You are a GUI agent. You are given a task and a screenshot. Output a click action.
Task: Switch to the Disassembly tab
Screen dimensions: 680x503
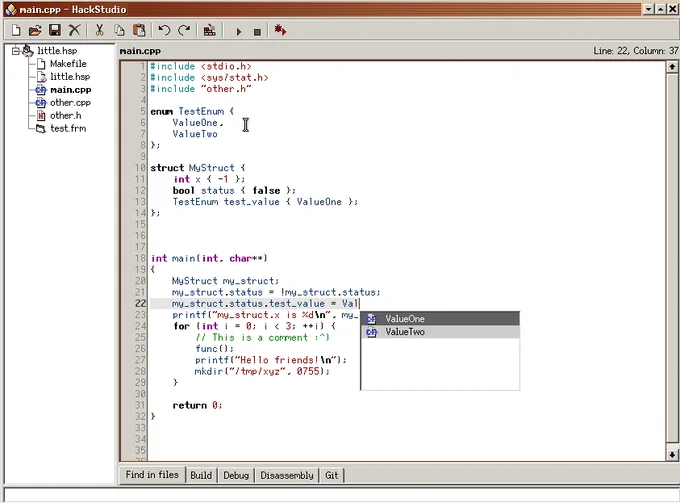pos(287,475)
